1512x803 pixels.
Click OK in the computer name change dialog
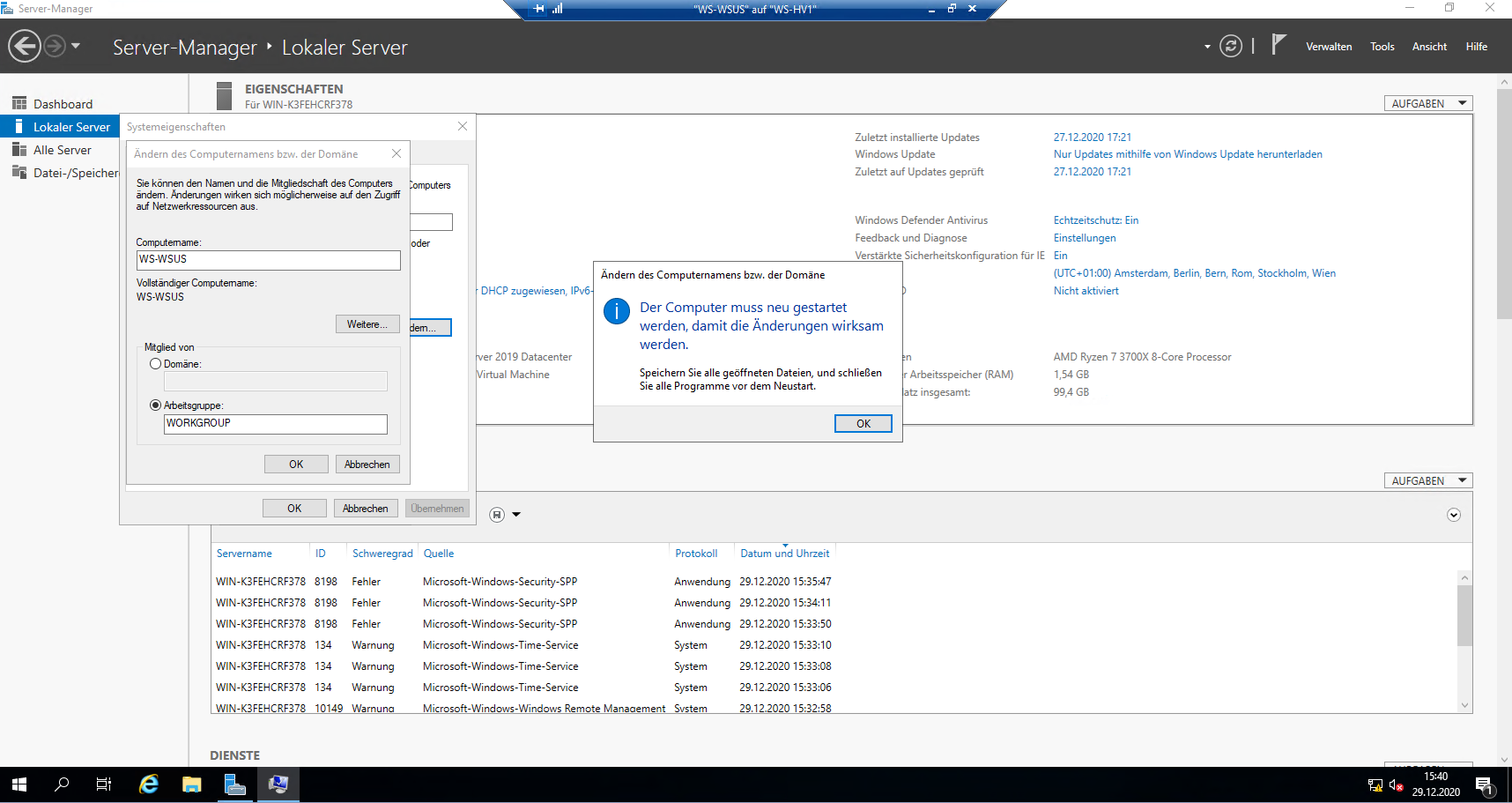tap(296, 465)
